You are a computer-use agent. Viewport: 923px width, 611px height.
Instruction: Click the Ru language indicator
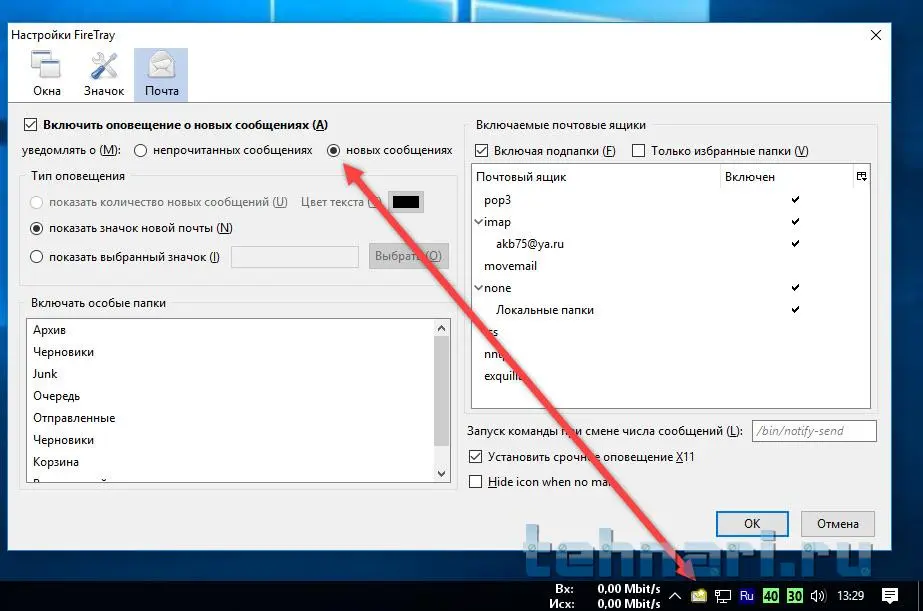[746, 596]
